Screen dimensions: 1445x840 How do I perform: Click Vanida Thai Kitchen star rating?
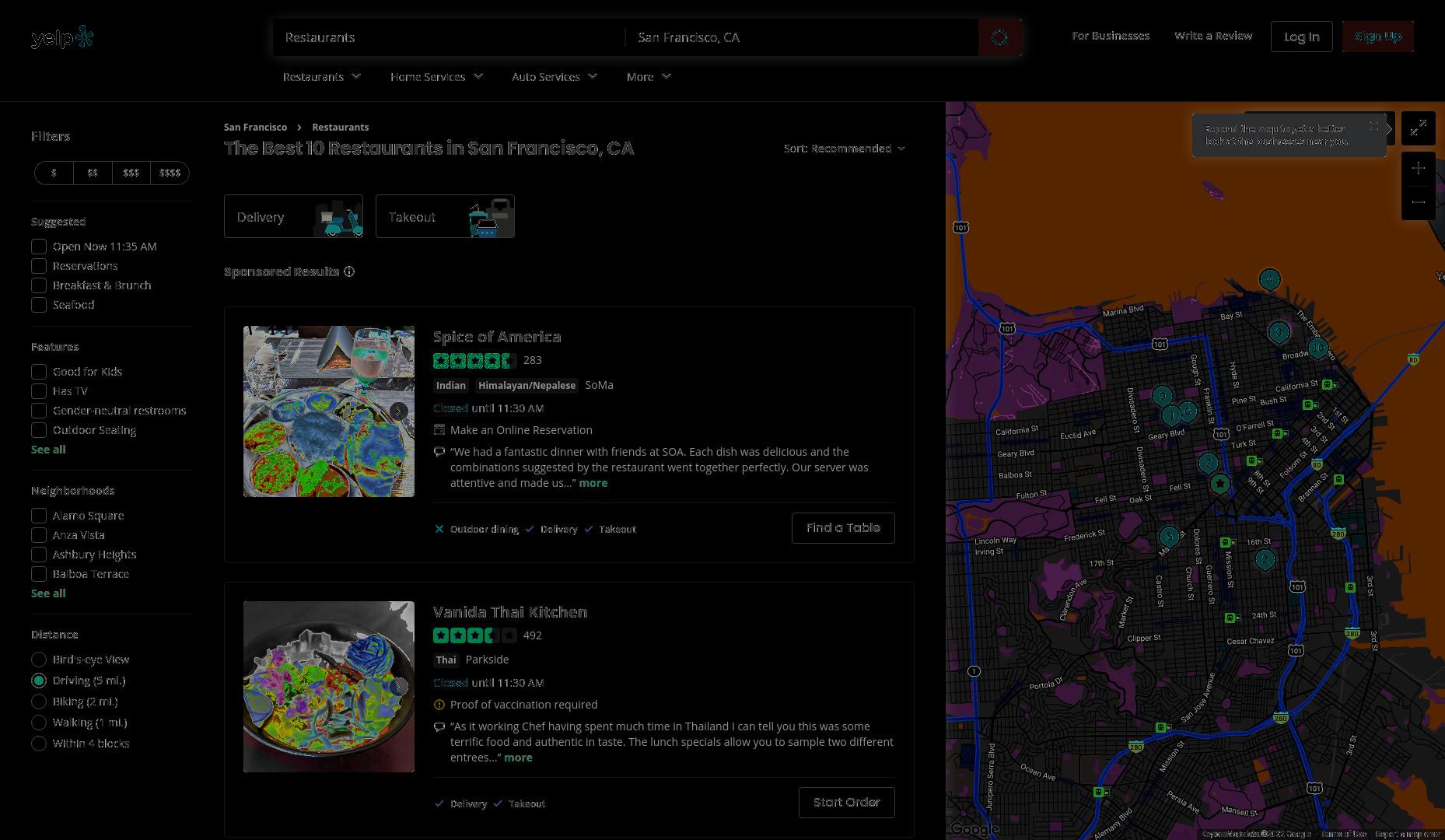474,635
